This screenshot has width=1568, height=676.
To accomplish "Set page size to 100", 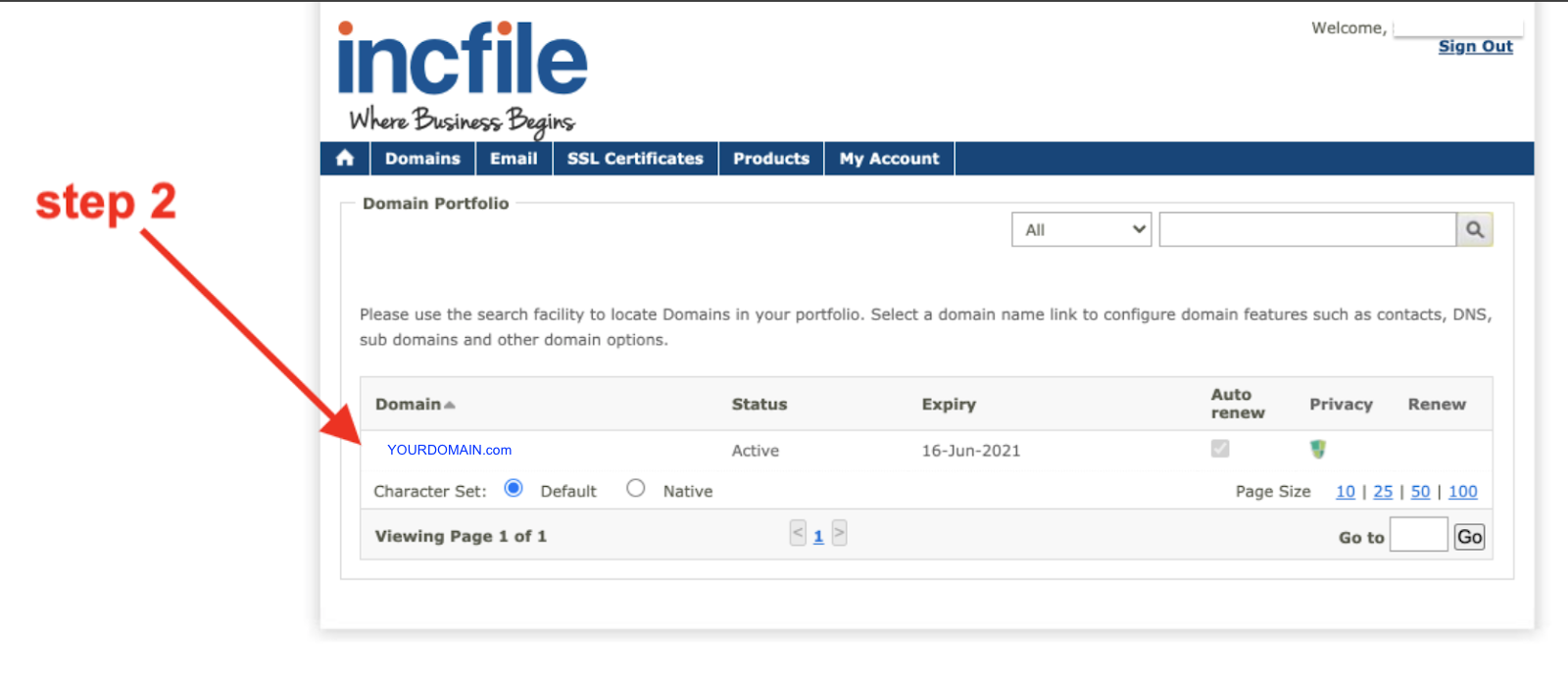I will 1463,491.
